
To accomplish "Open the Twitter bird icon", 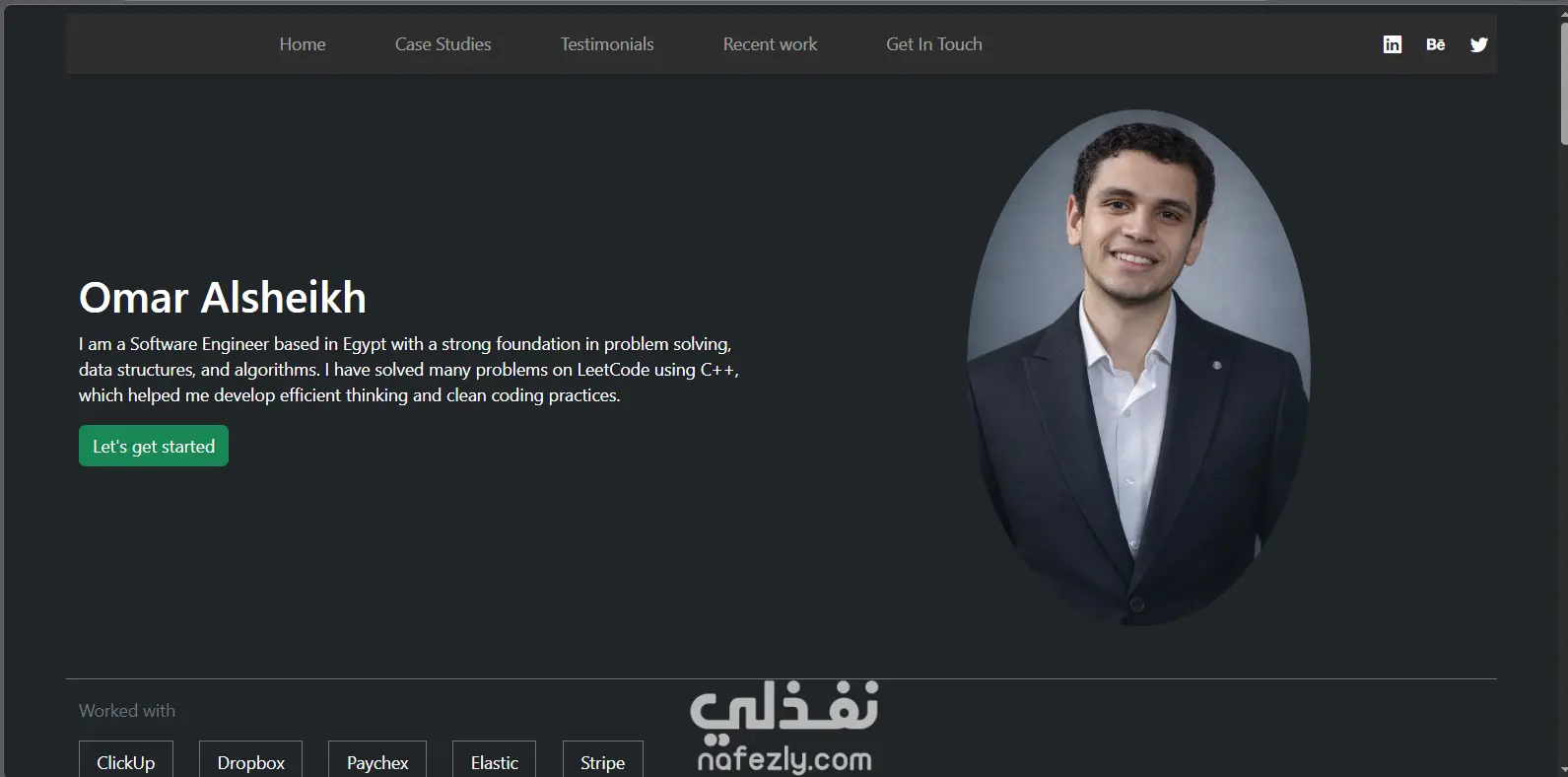I will (x=1478, y=44).
